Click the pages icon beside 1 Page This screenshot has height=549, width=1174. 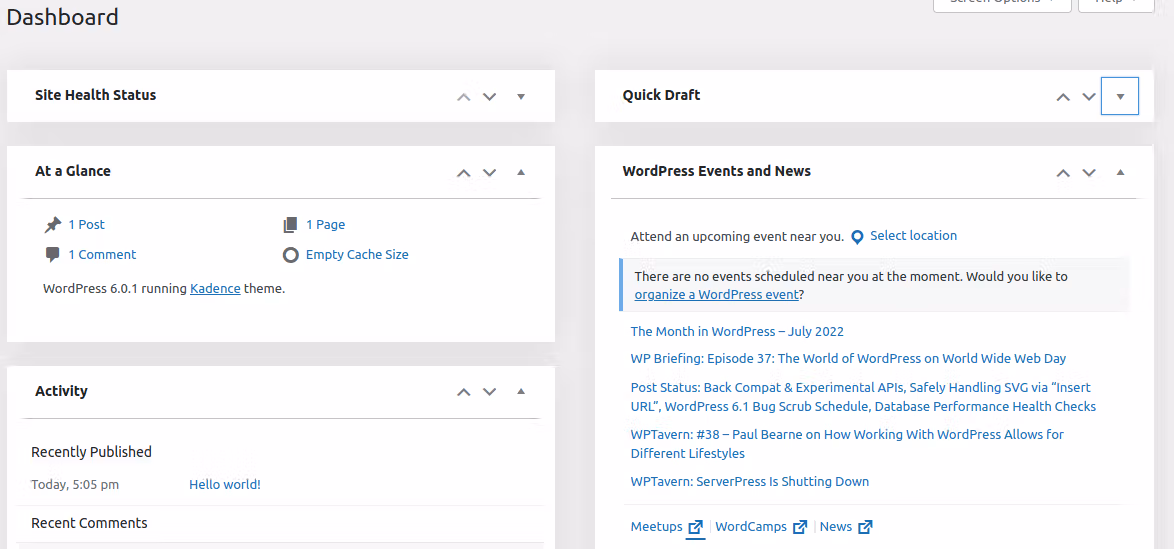click(x=291, y=225)
